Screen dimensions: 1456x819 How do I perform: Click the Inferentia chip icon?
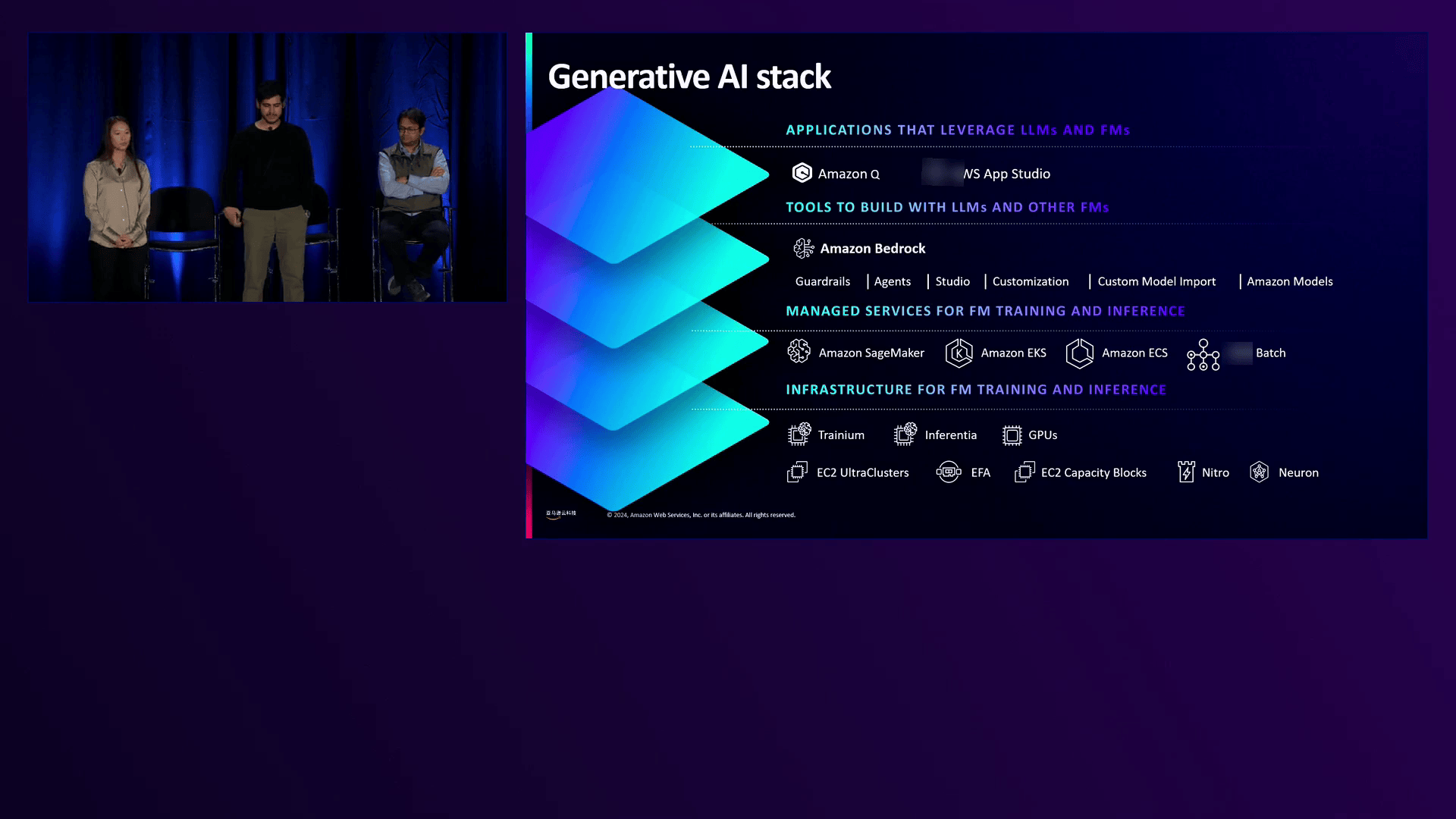(x=905, y=434)
